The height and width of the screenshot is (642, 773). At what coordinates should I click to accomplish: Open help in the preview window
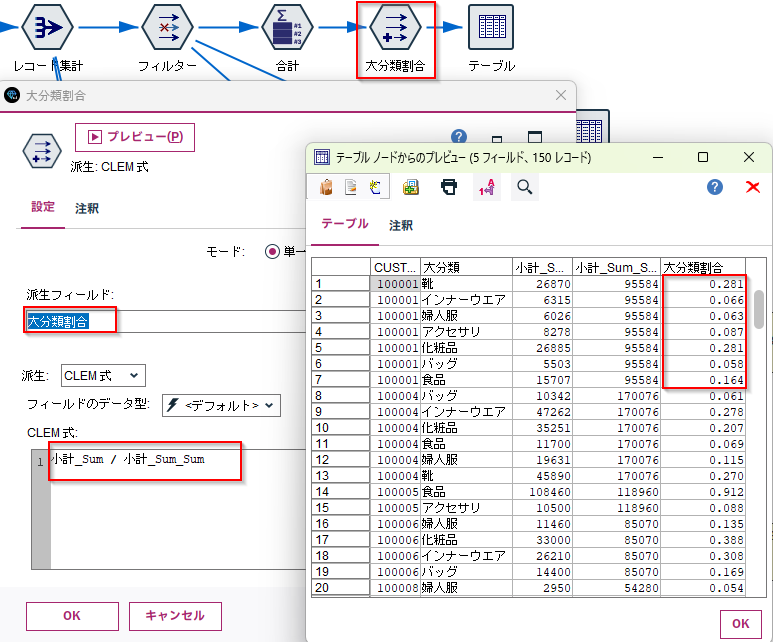click(x=715, y=187)
